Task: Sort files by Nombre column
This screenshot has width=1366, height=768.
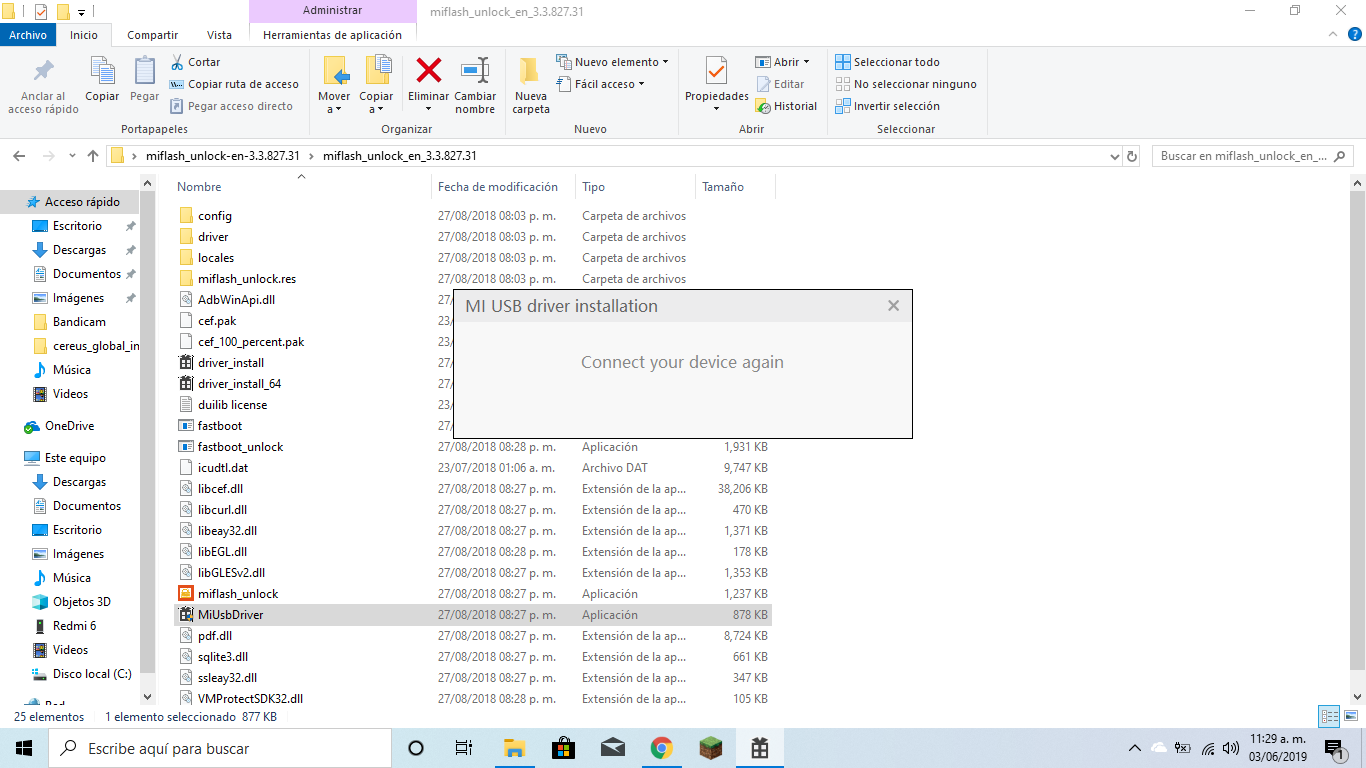Action: point(303,187)
